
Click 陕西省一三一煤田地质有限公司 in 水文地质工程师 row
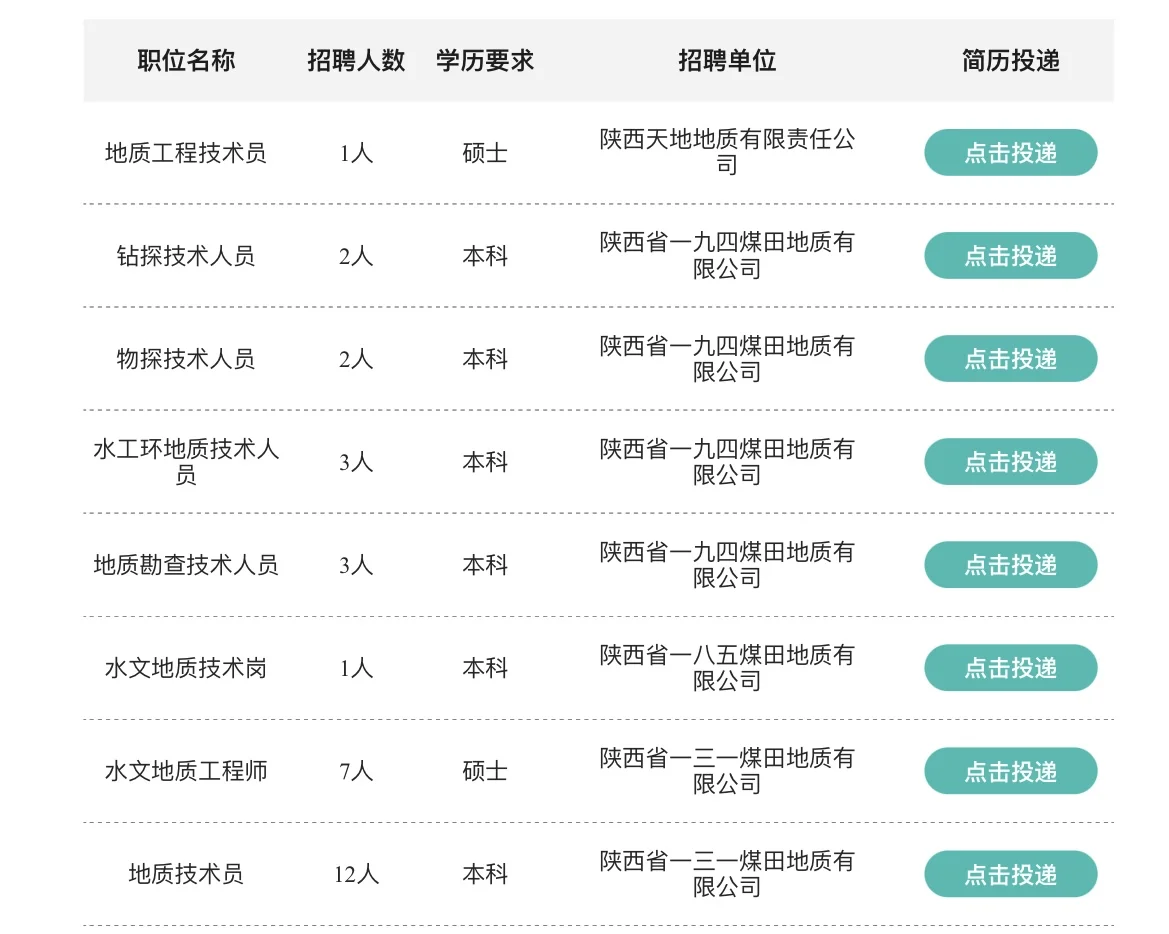pyautogui.click(x=727, y=771)
